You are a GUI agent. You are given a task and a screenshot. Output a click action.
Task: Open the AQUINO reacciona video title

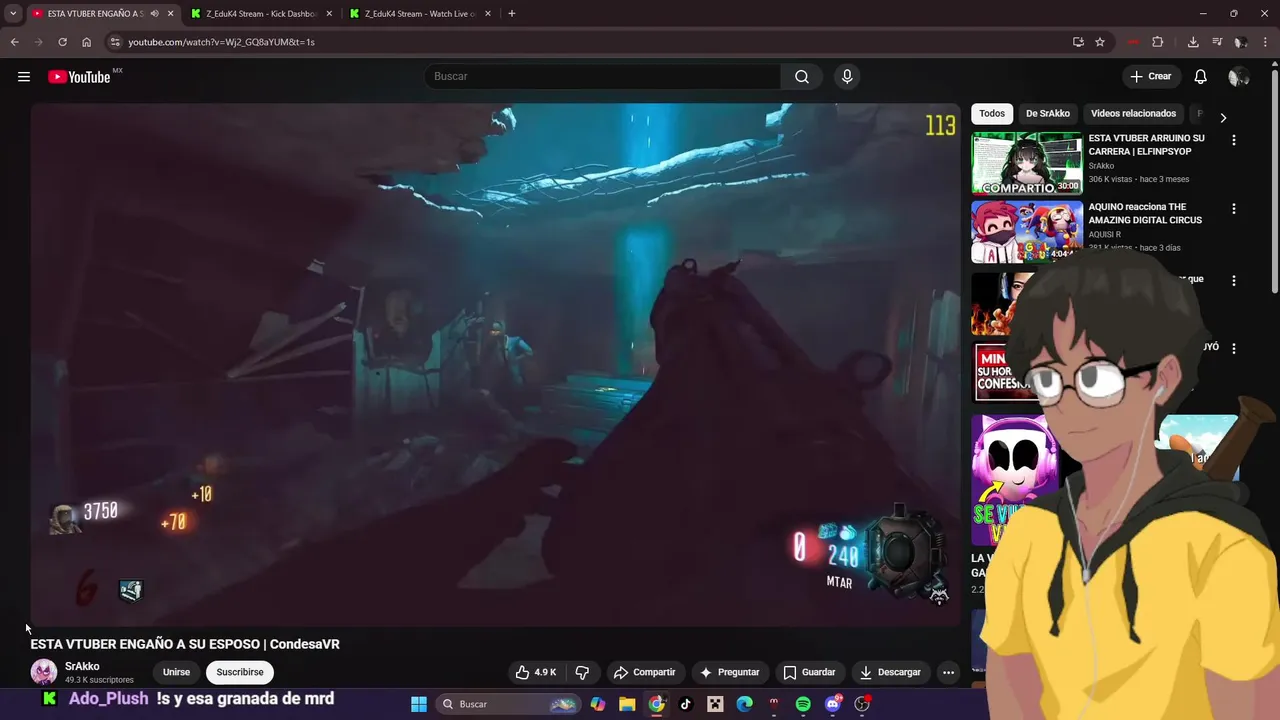pyautogui.click(x=1145, y=213)
